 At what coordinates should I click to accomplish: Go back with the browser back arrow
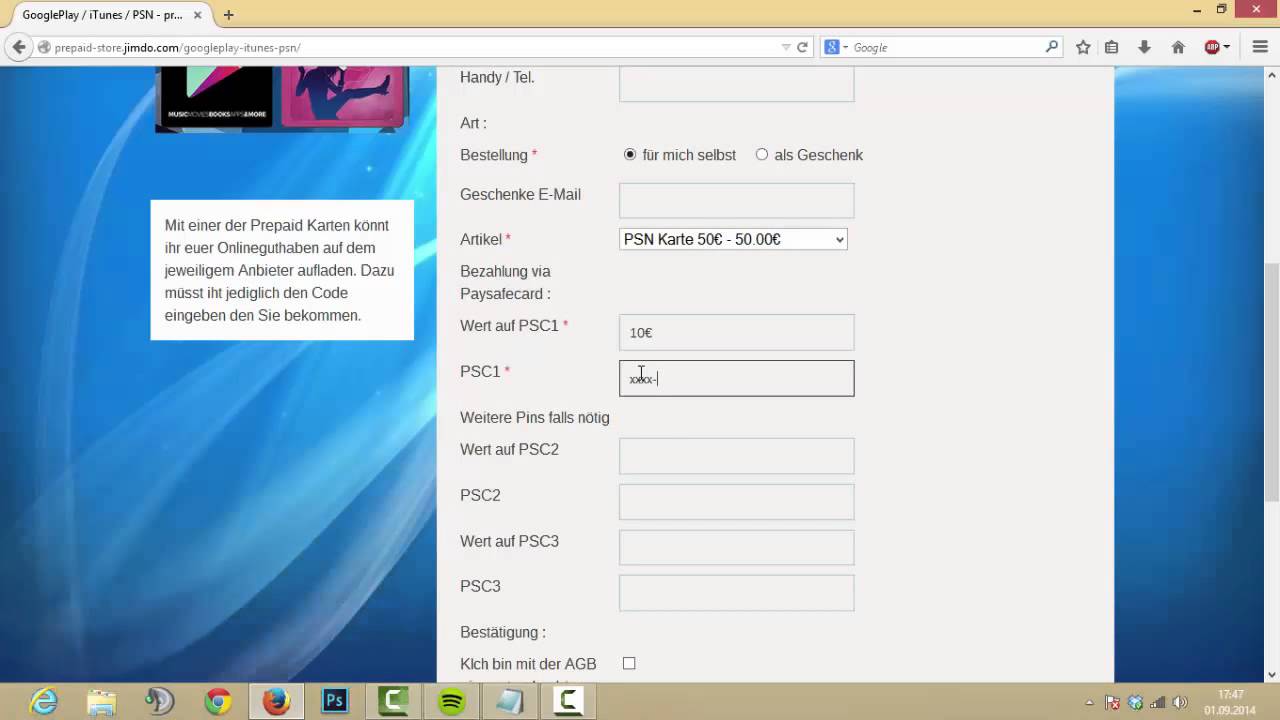pos(18,47)
